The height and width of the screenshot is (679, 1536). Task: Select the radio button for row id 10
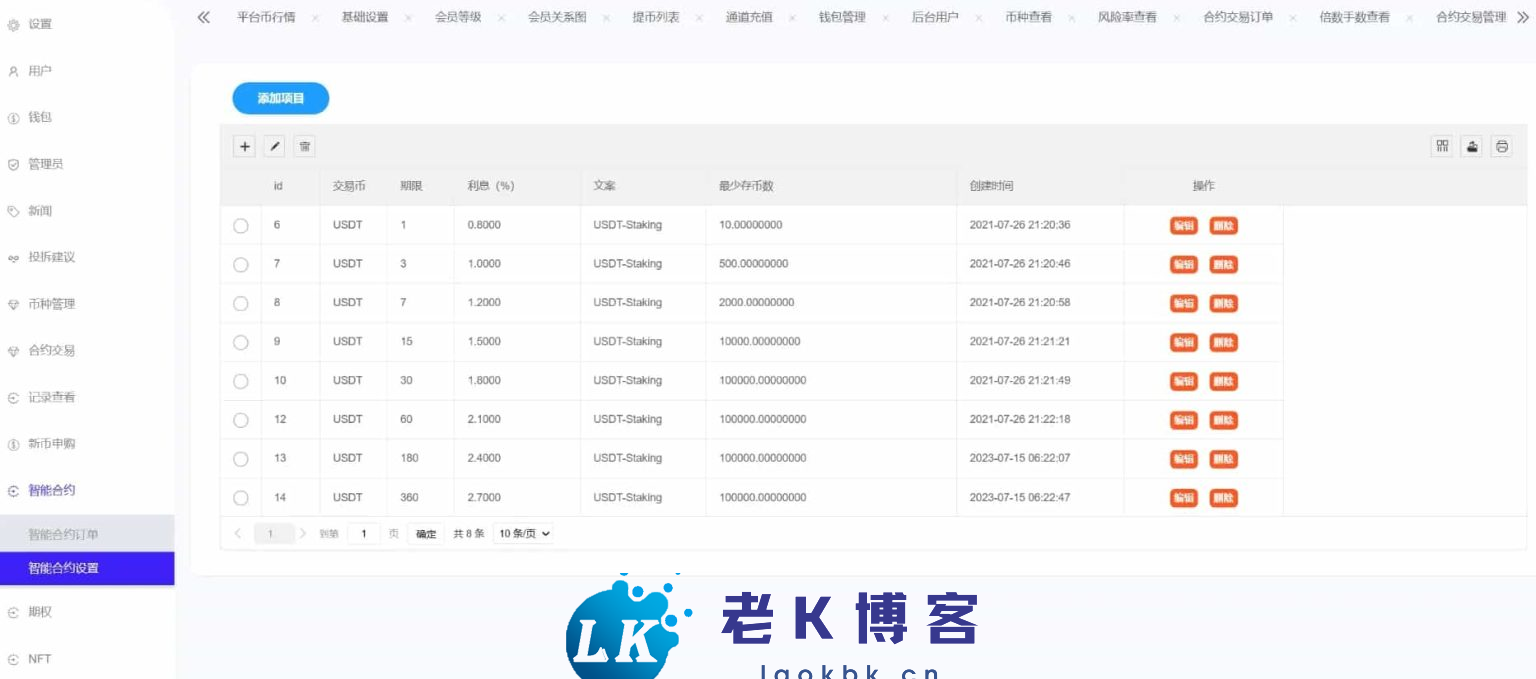[x=241, y=381]
